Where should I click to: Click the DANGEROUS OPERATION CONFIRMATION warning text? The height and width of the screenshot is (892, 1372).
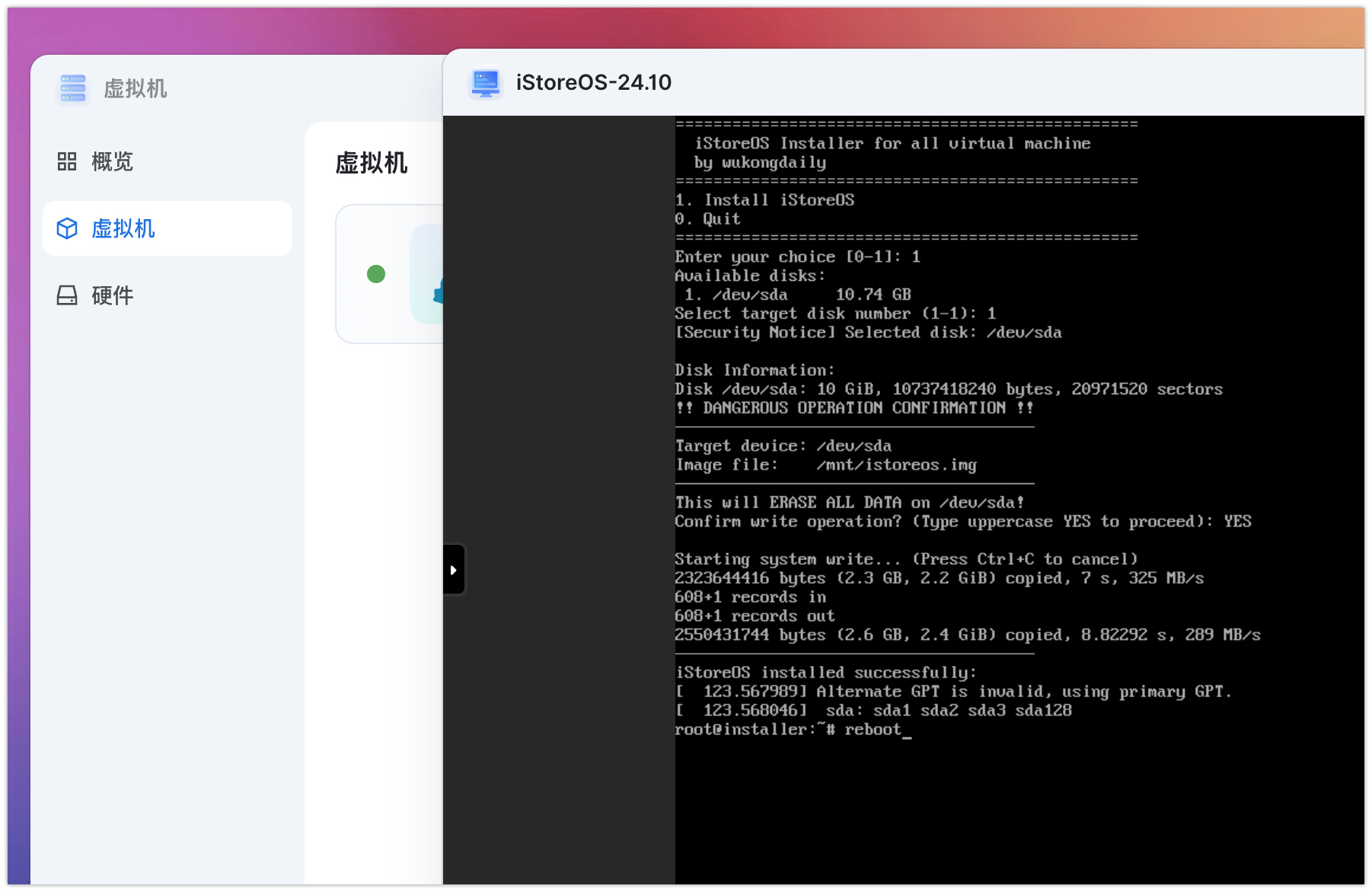click(854, 408)
